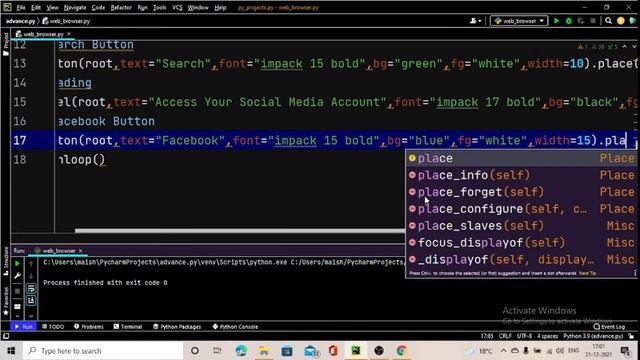
Task: Click the up-stack-trace arrow in Run panel
Action: tap(31, 264)
